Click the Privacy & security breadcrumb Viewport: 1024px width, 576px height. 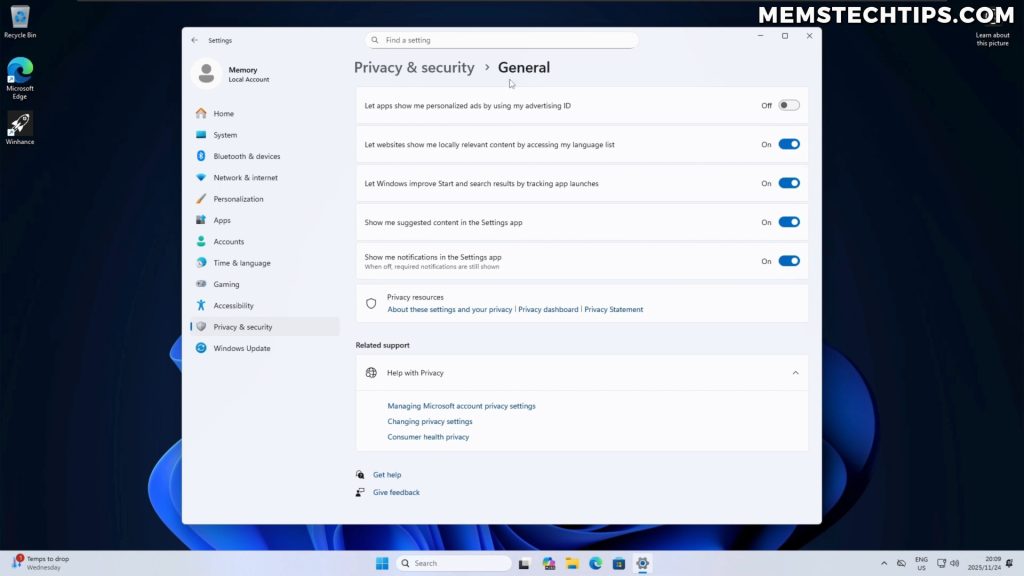(414, 67)
